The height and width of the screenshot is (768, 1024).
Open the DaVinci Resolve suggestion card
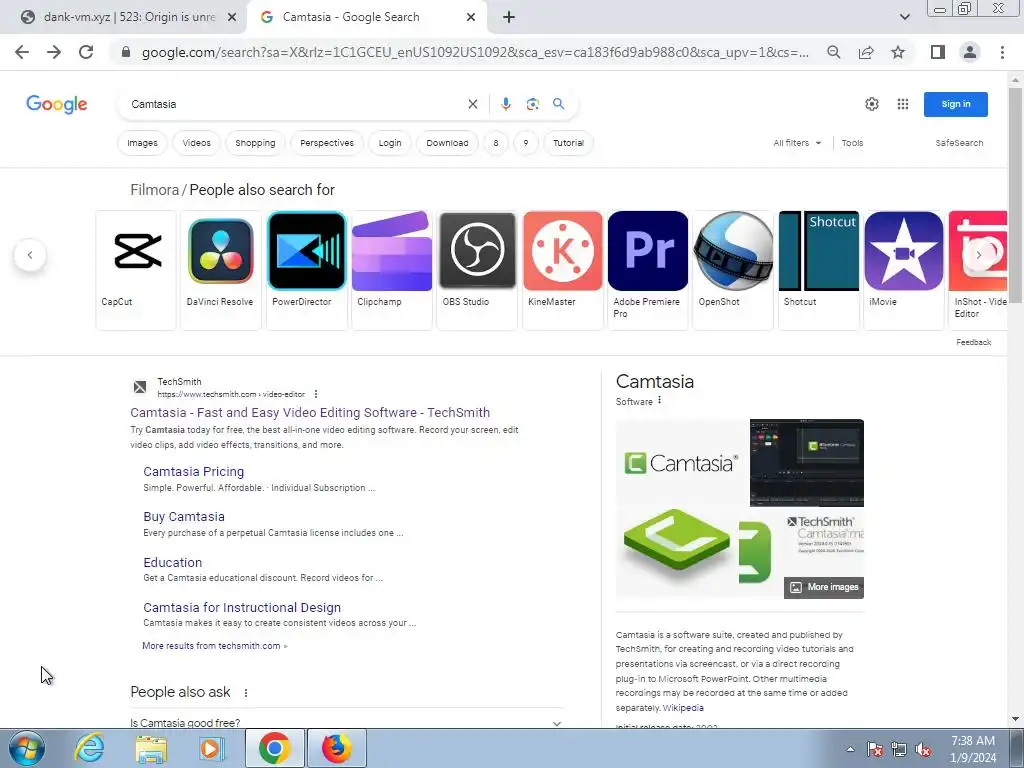(221, 270)
